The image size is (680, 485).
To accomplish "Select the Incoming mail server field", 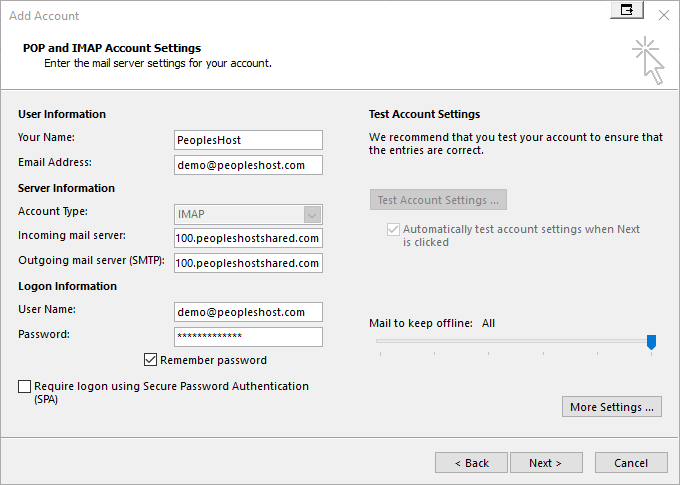I will 248,238.
